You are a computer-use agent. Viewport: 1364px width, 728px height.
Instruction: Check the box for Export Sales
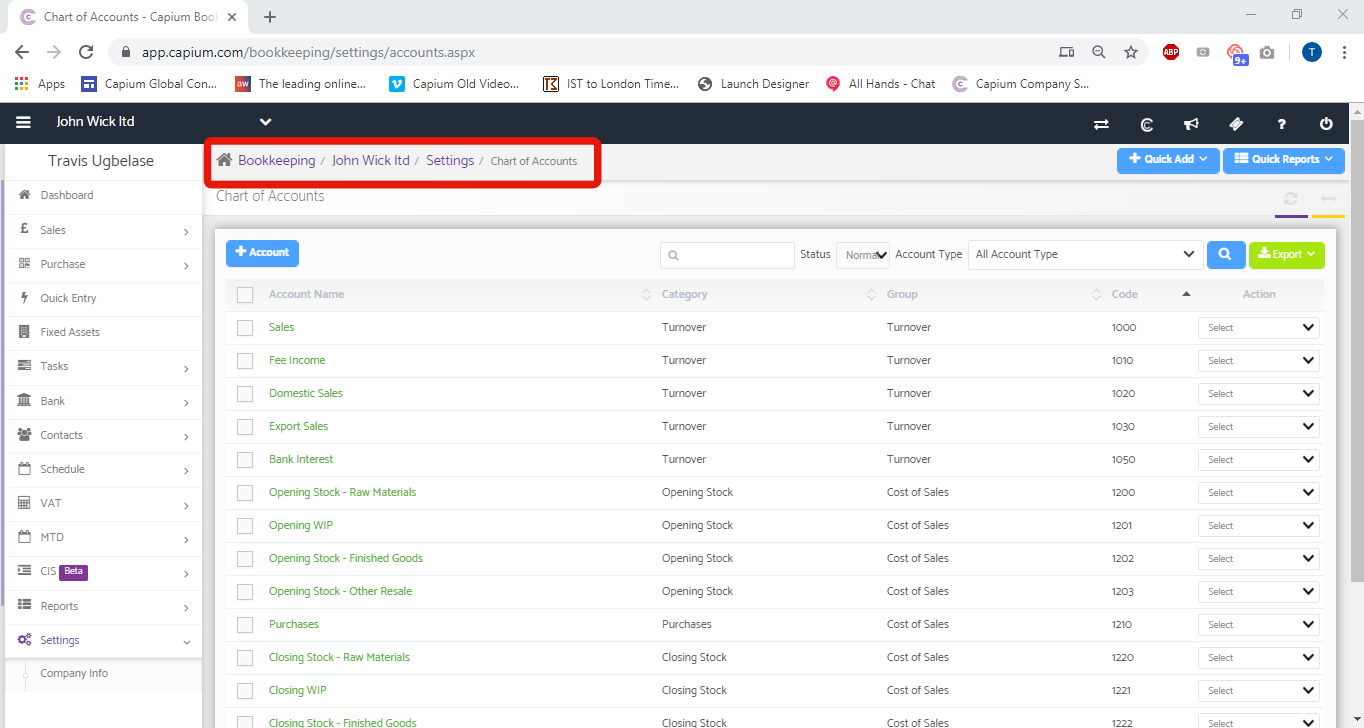(245, 427)
